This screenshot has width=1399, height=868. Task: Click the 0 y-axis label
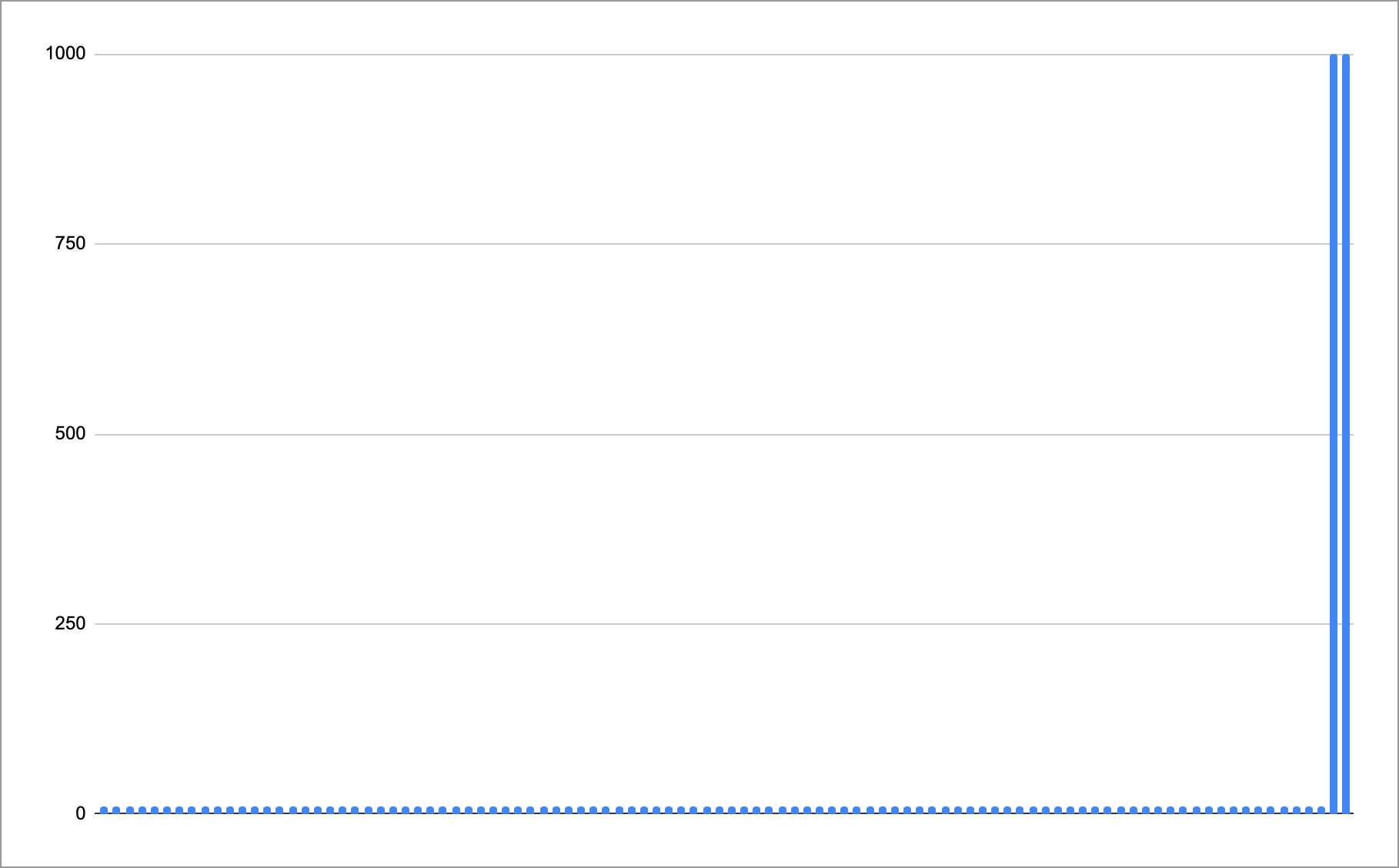(x=80, y=813)
